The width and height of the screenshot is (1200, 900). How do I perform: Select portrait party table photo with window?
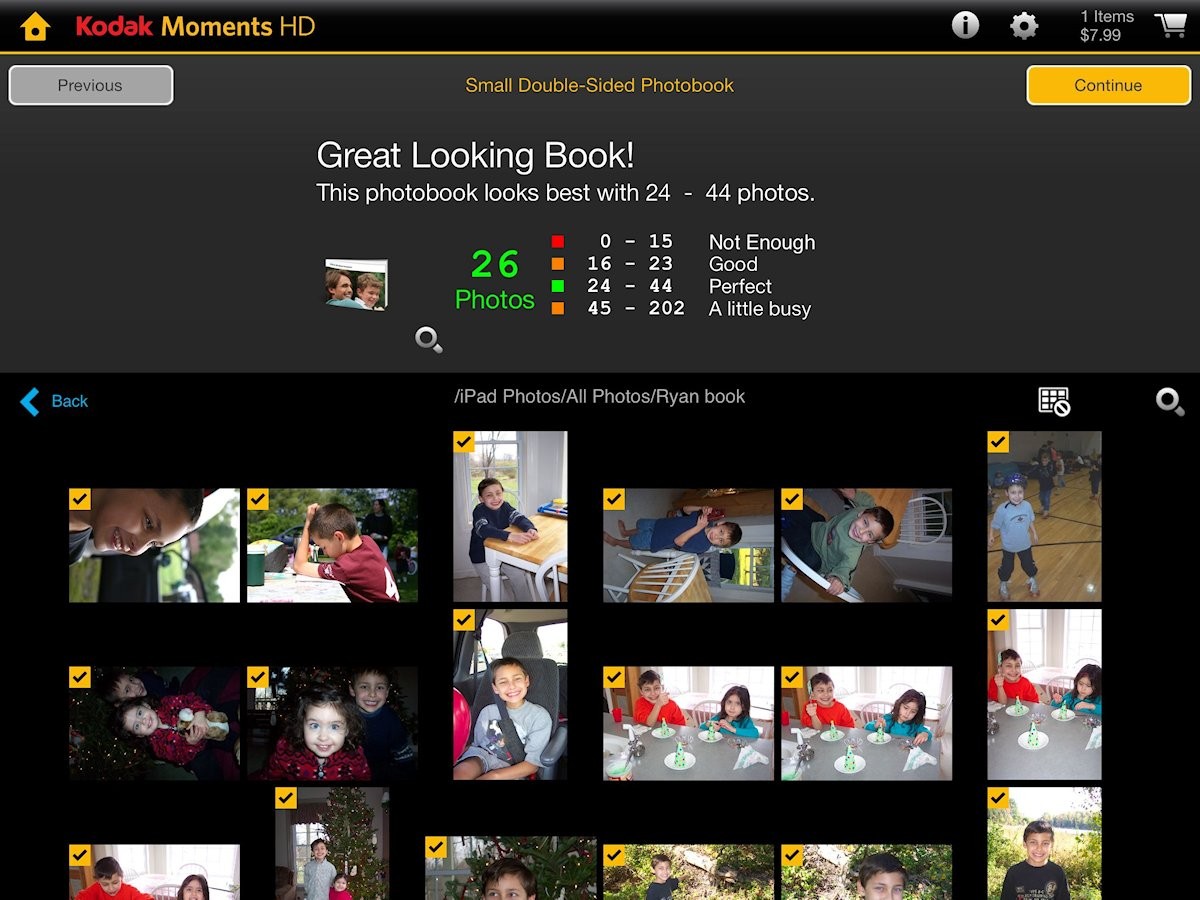[x=1044, y=694]
